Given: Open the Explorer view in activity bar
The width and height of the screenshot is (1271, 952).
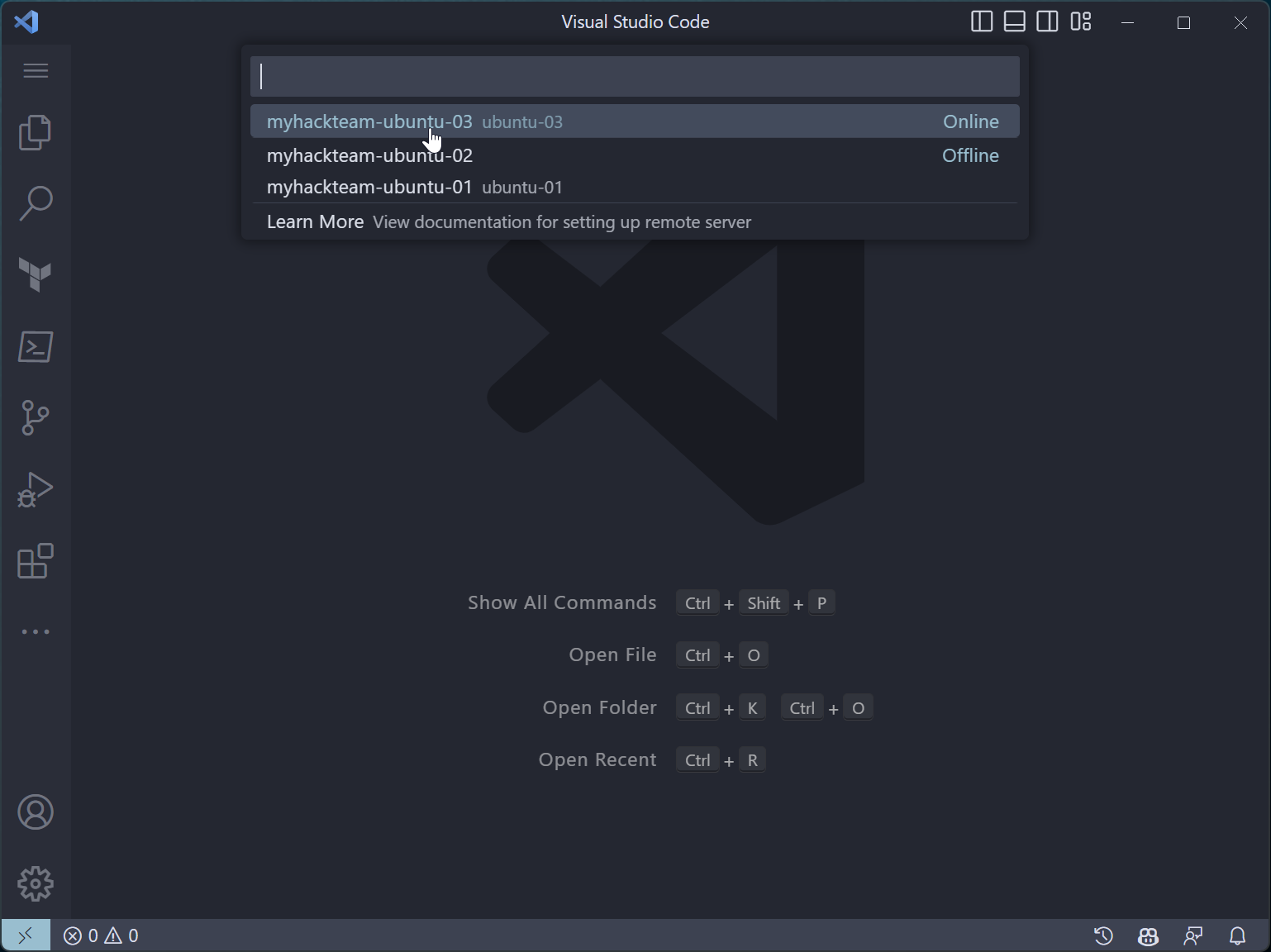Looking at the screenshot, I should (x=35, y=133).
